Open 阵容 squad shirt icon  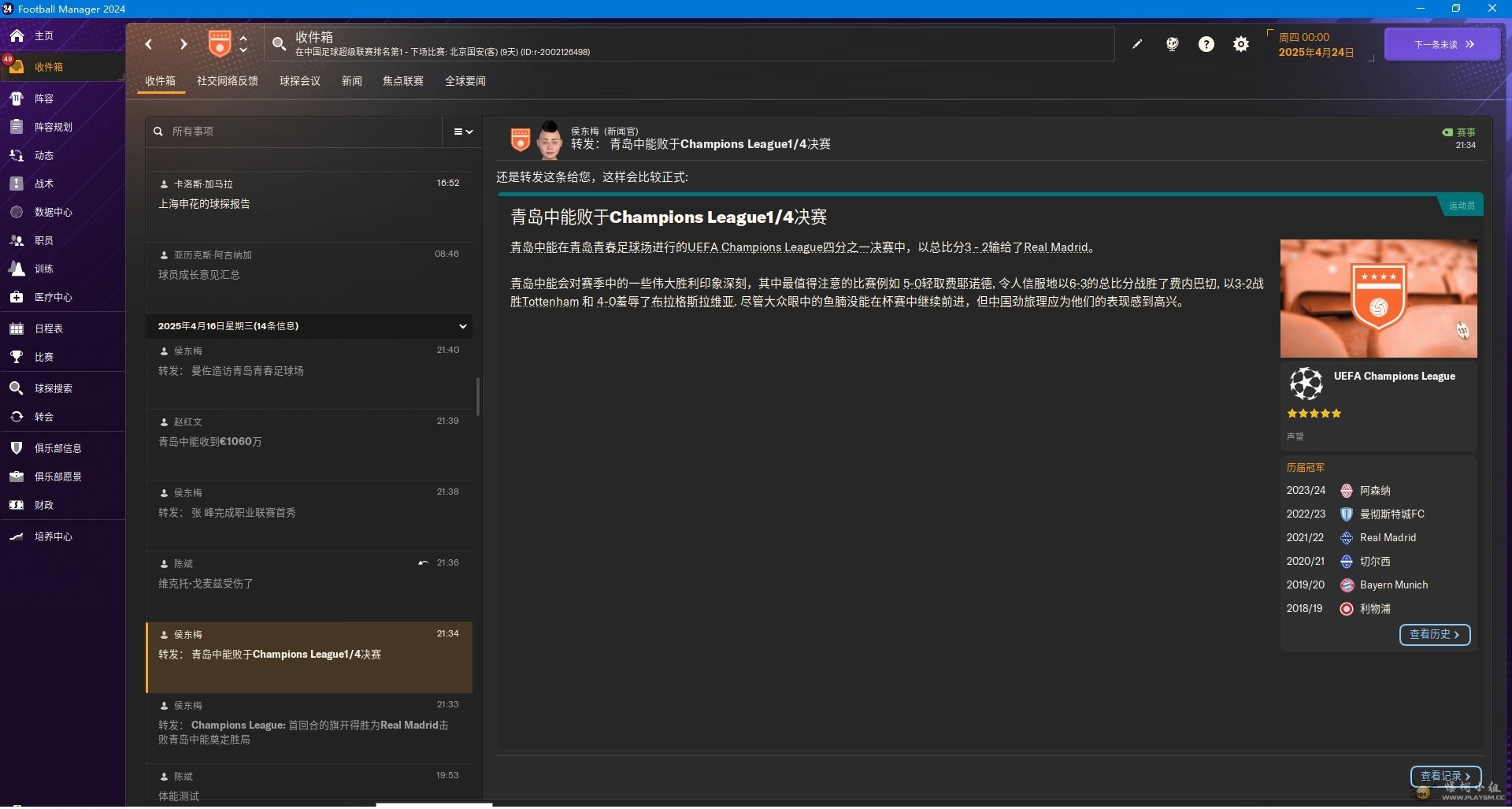pos(17,98)
